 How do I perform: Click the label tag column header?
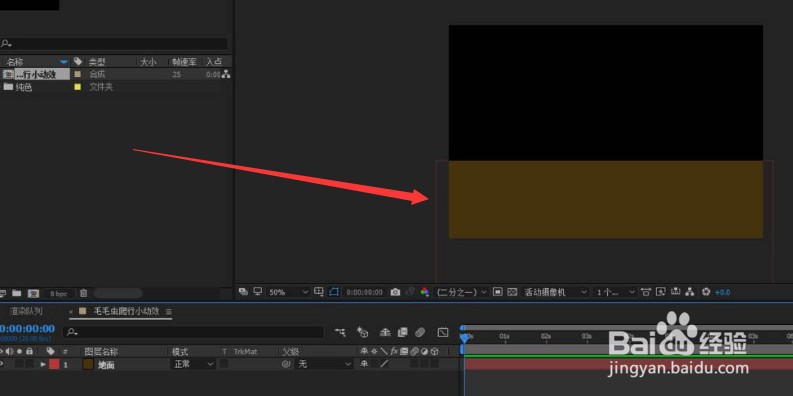[77, 61]
